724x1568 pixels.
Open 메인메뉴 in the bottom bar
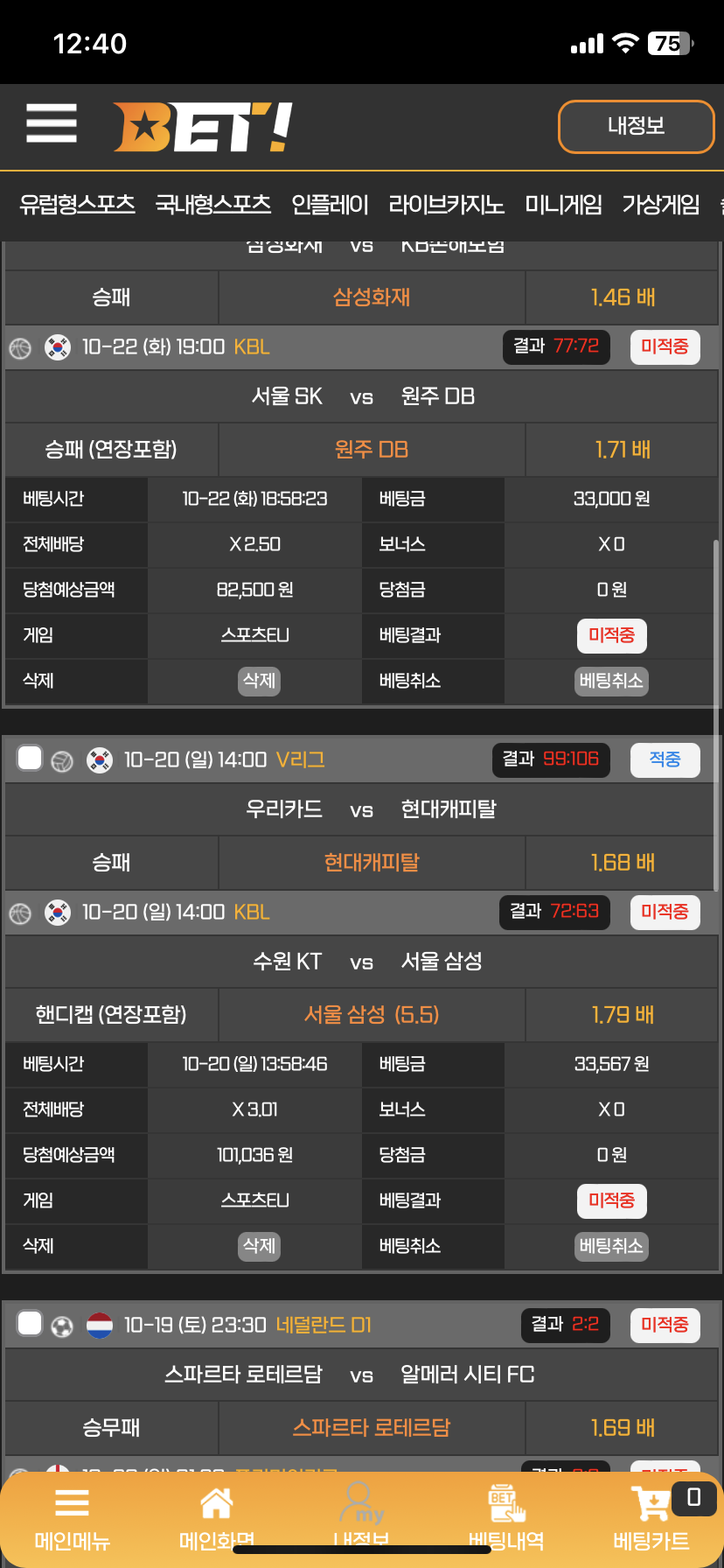click(72, 1520)
